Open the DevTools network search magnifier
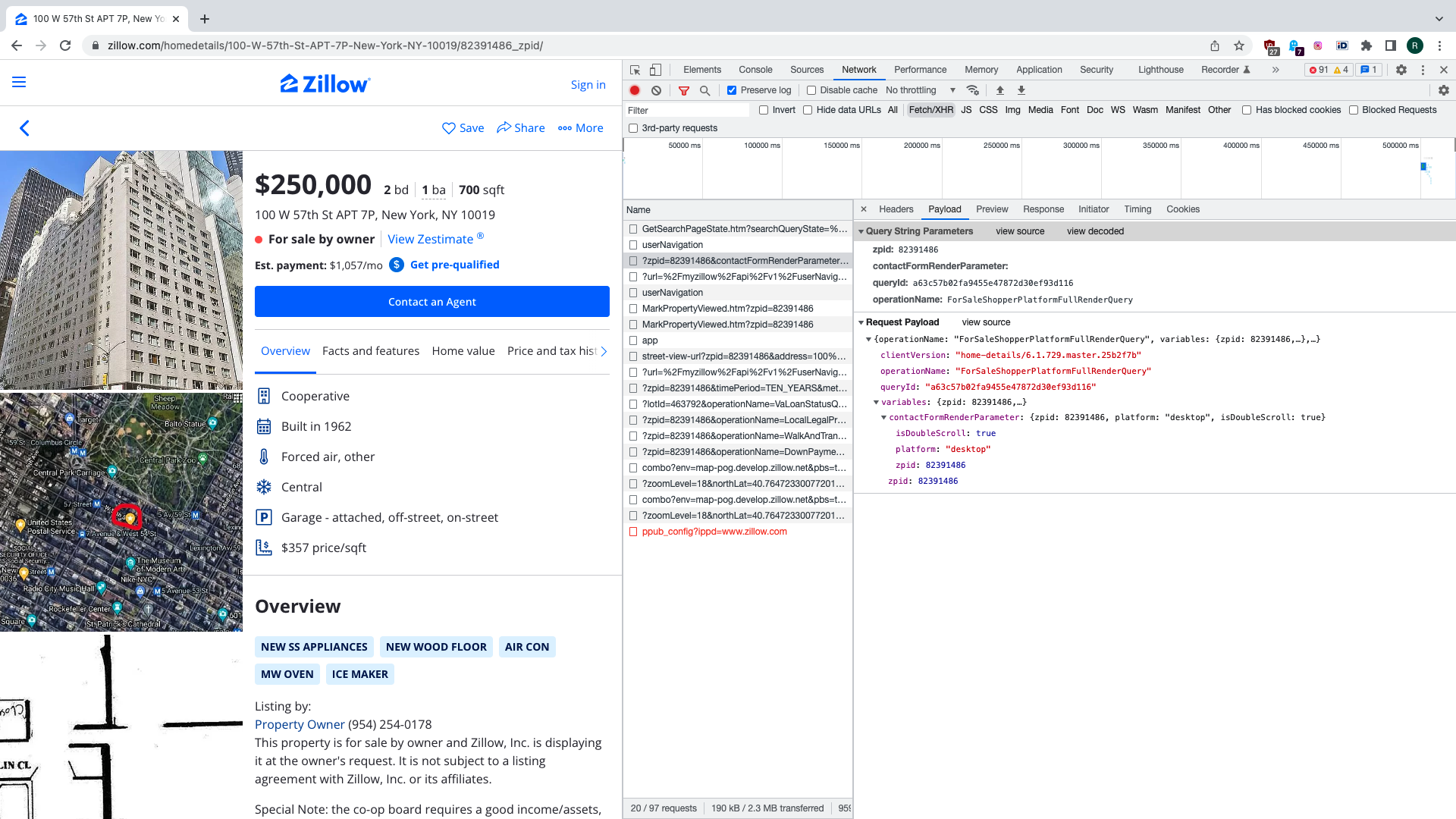 [x=704, y=90]
